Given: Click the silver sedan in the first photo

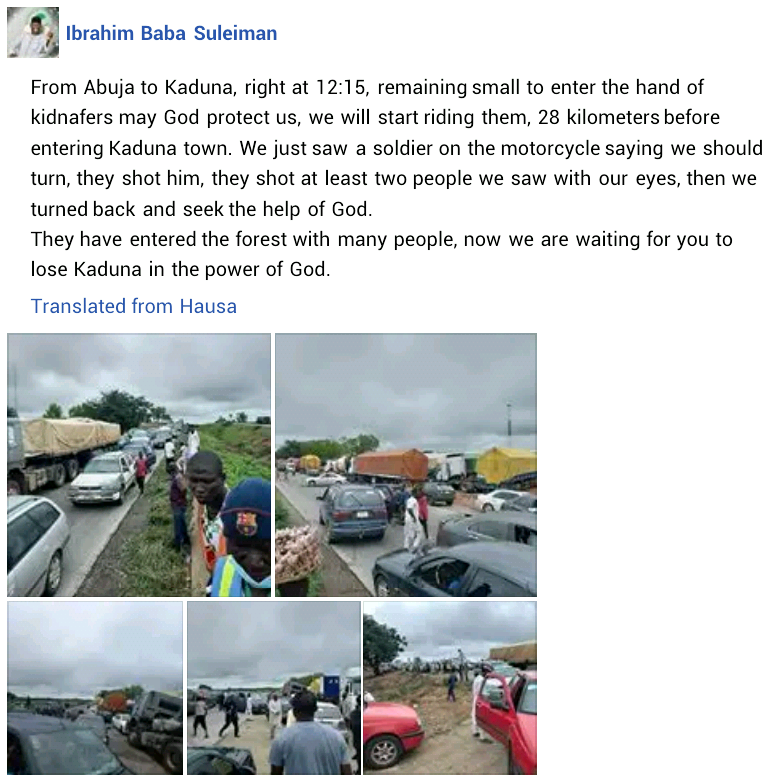Looking at the screenshot, I should click(102, 479).
